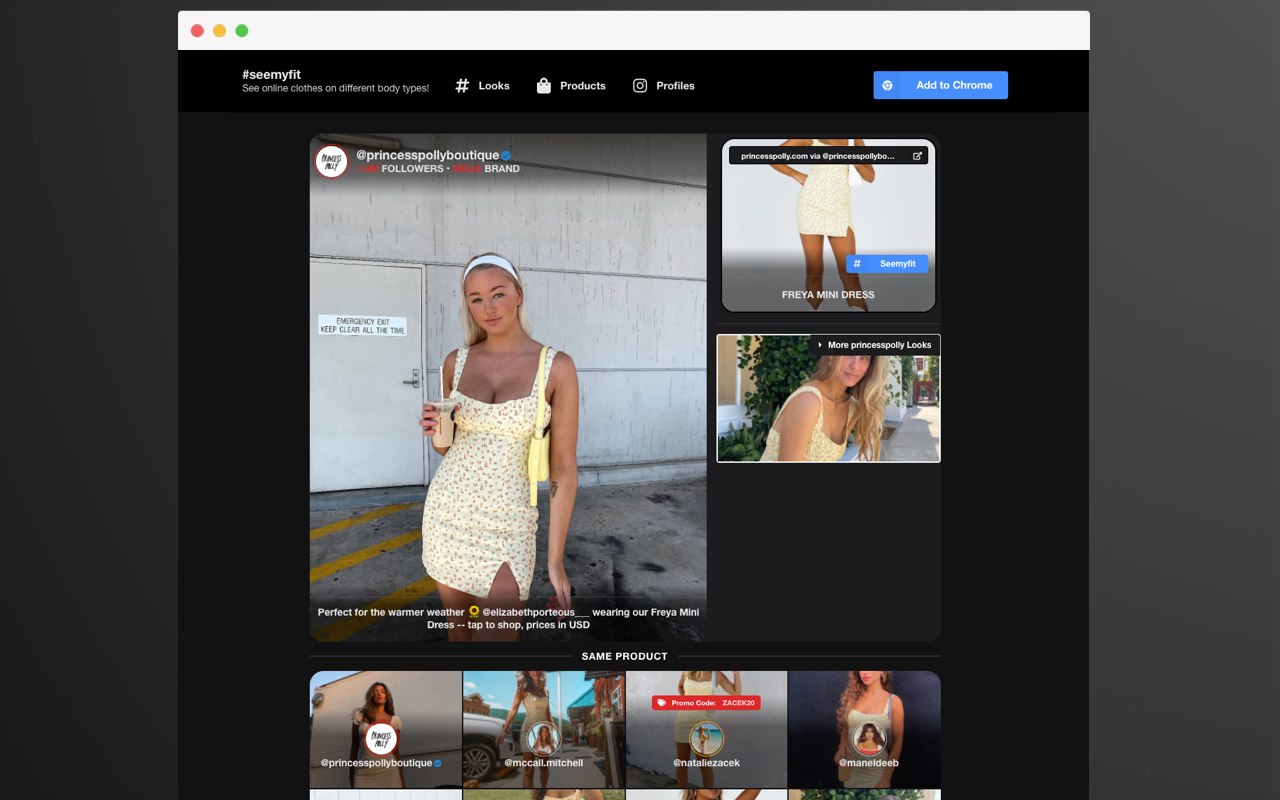
Task: Click the post caption mentioning @elizabethporteous___
Action: 508,618
